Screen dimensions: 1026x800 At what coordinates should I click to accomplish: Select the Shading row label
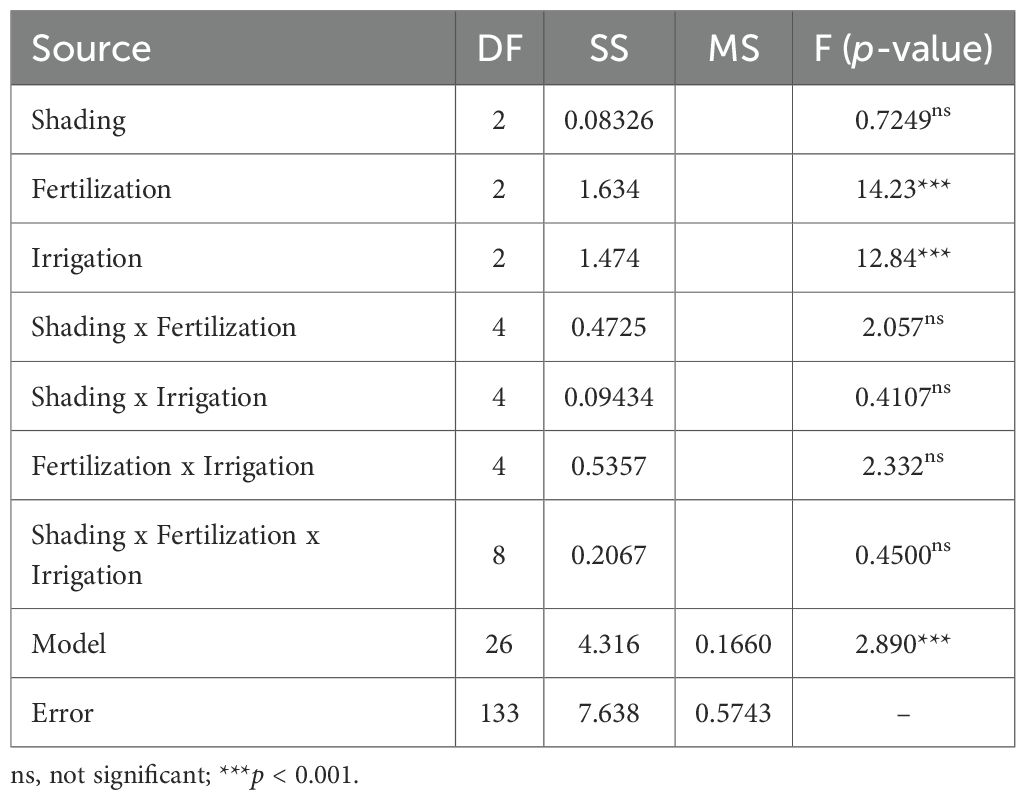(79, 121)
